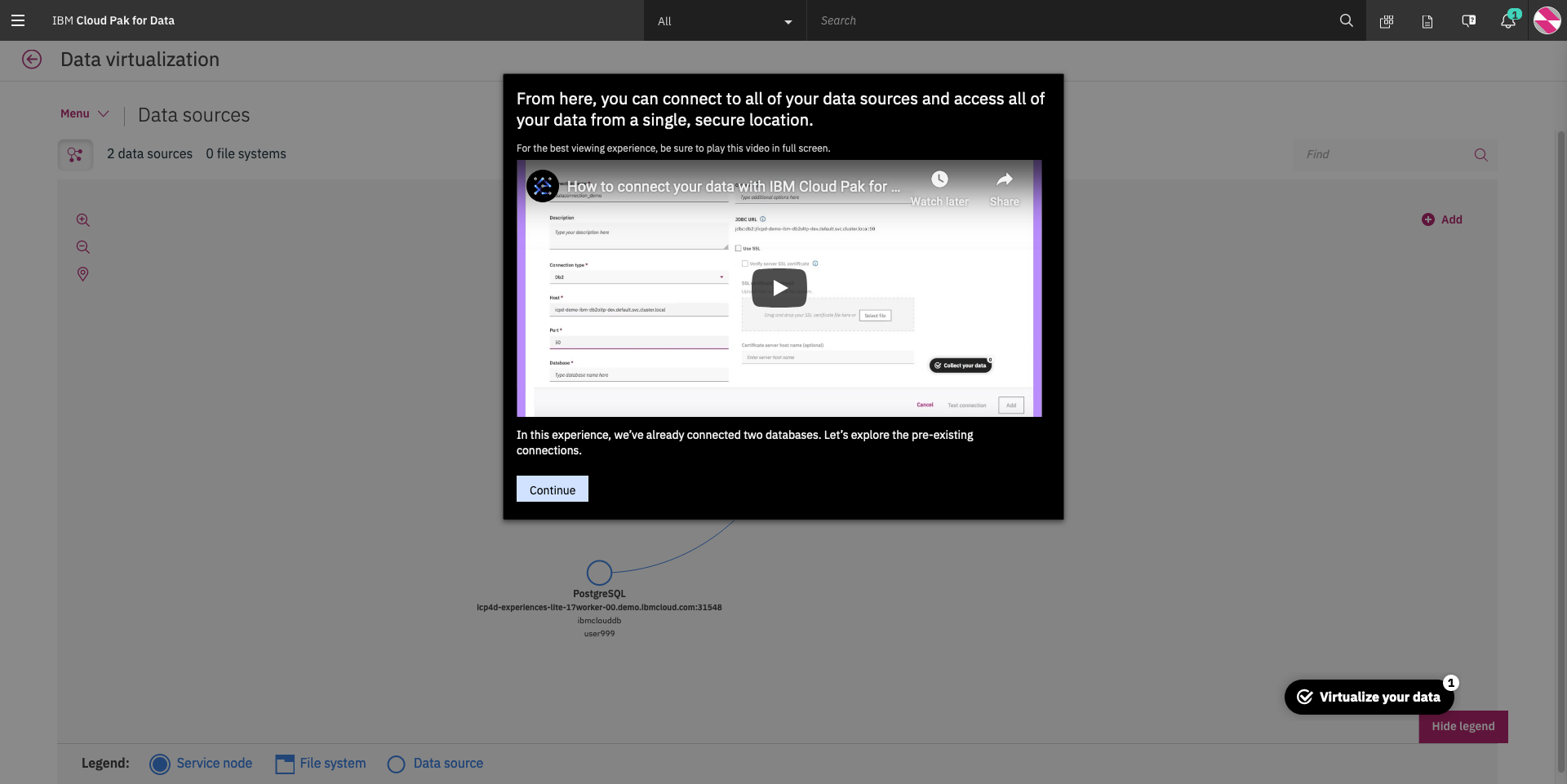Play the embedded tutorial video

click(x=779, y=288)
